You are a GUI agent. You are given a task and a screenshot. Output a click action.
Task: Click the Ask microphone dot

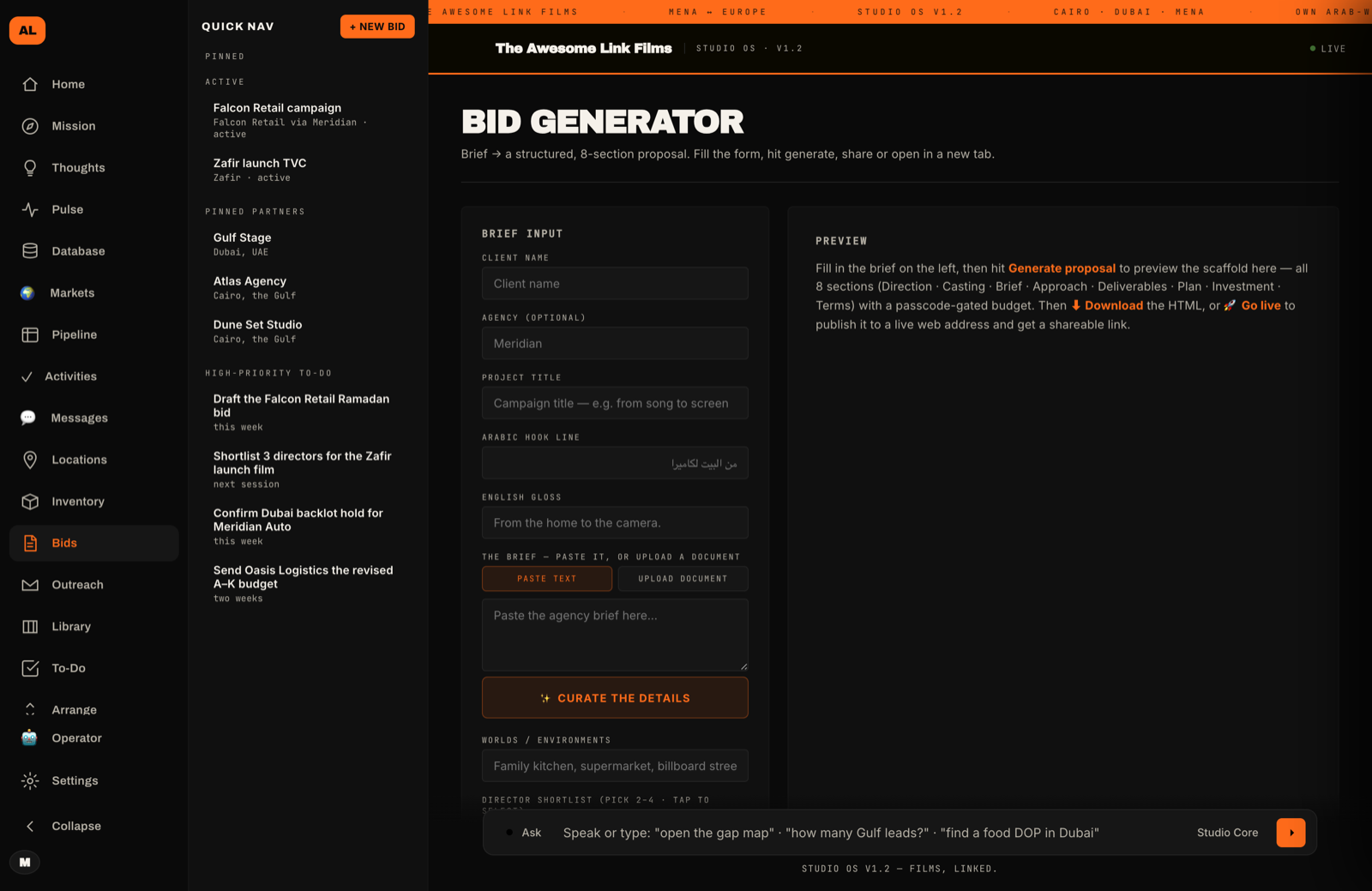point(509,833)
